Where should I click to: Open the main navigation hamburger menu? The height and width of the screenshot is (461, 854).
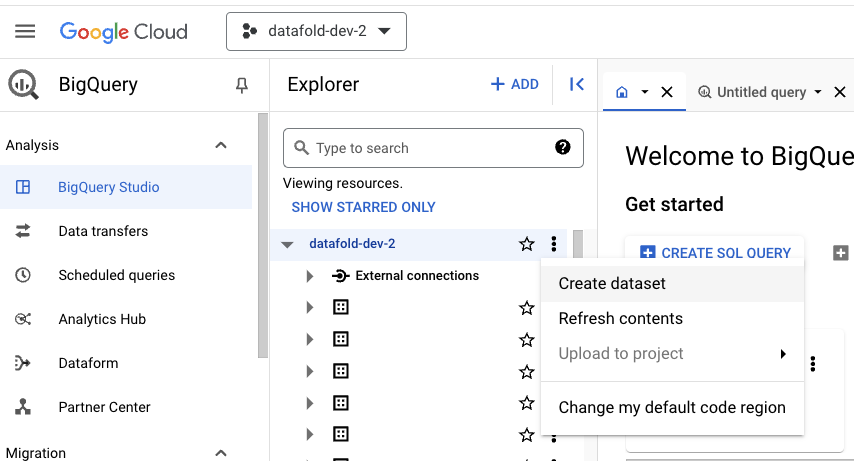(25, 32)
